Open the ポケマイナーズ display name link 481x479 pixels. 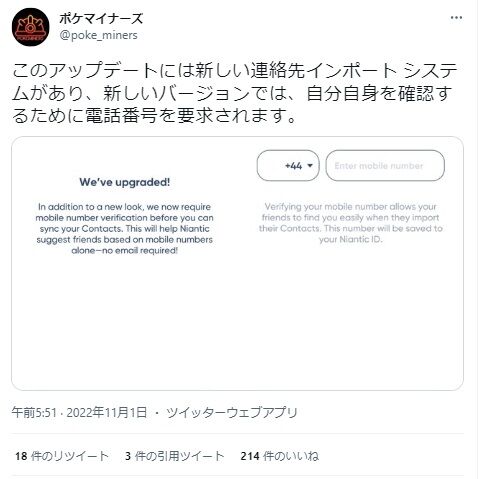click(x=101, y=18)
